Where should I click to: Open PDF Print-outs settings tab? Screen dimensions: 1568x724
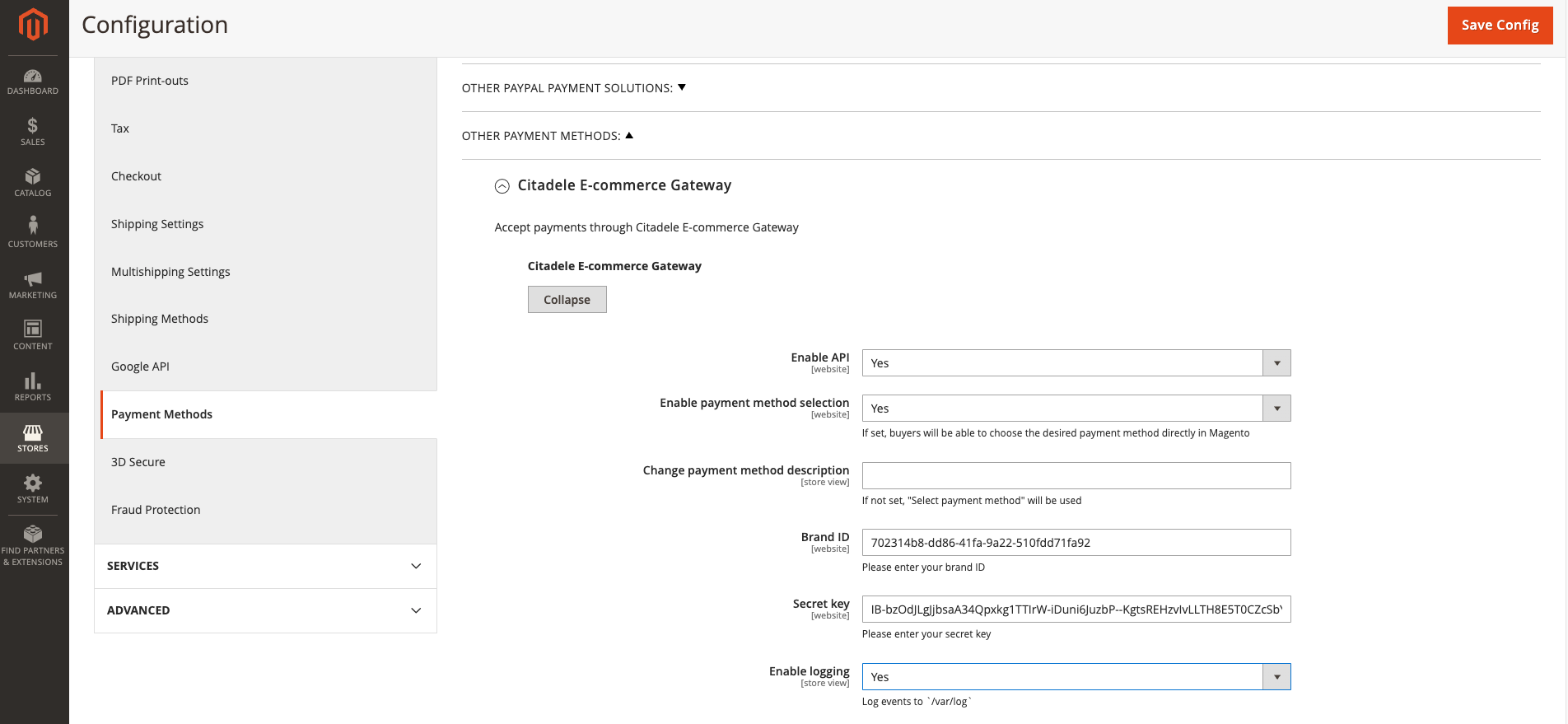pos(265,81)
